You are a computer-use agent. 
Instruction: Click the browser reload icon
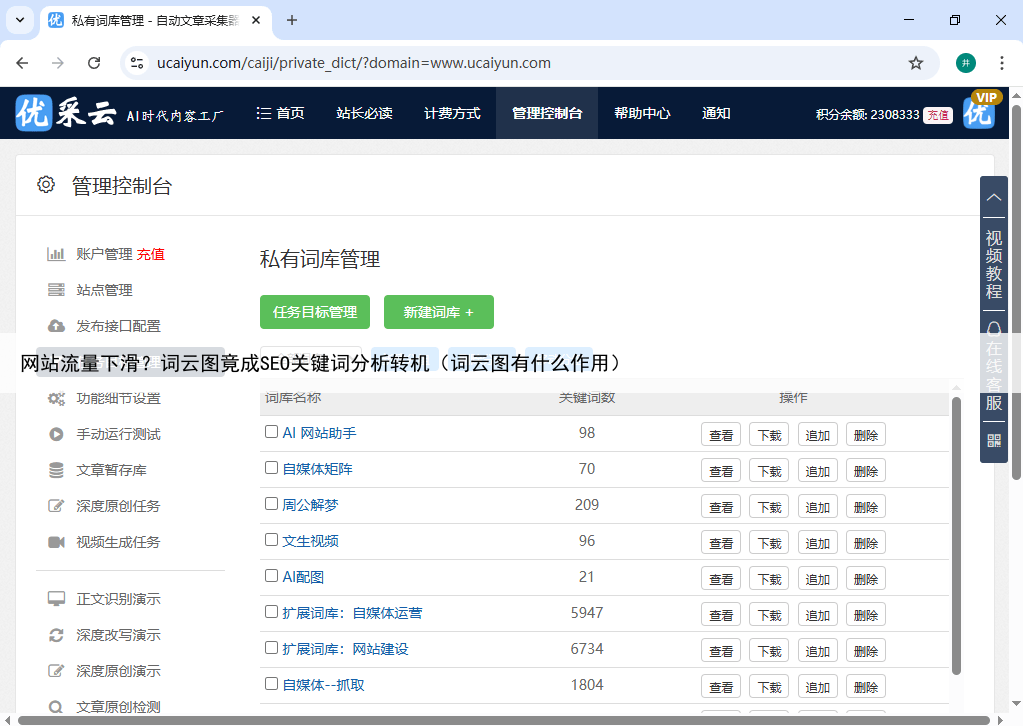(x=94, y=63)
